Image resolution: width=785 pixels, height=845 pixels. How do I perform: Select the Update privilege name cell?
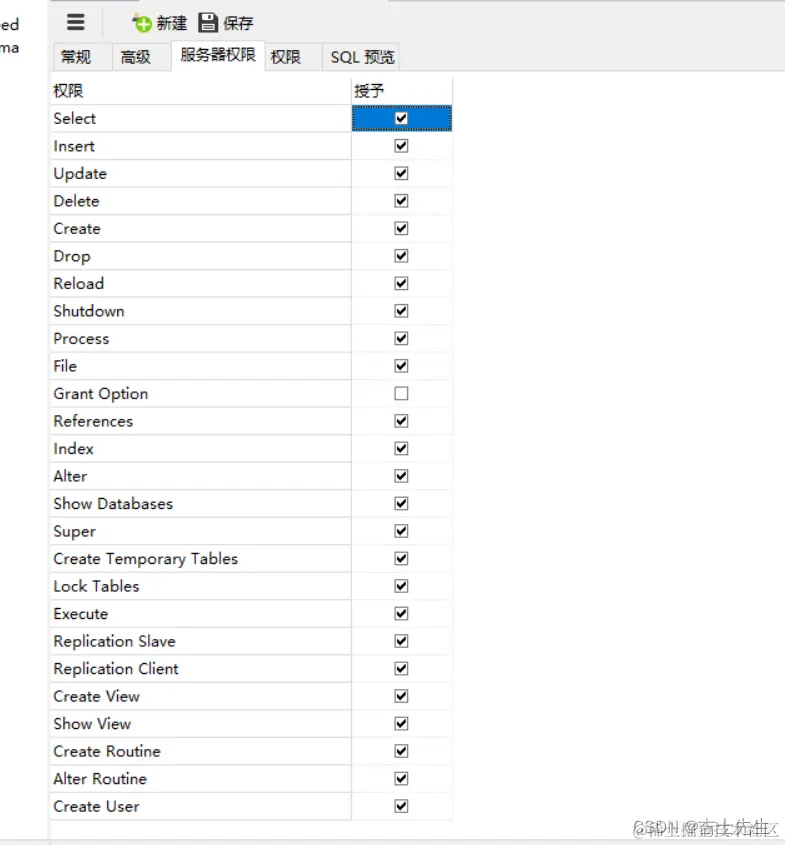[200, 173]
